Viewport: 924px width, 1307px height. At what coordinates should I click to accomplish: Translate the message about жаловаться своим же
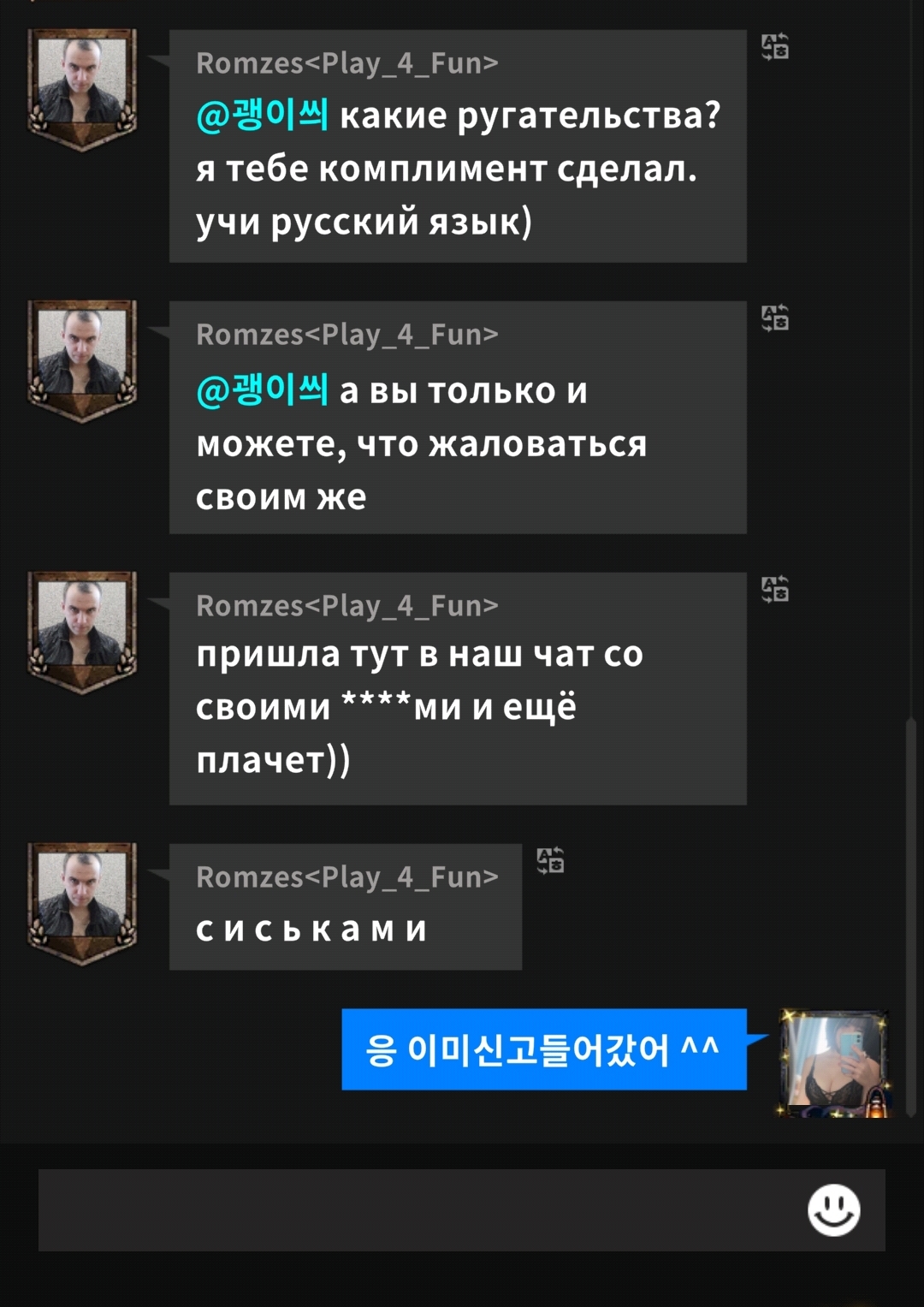tap(775, 318)
